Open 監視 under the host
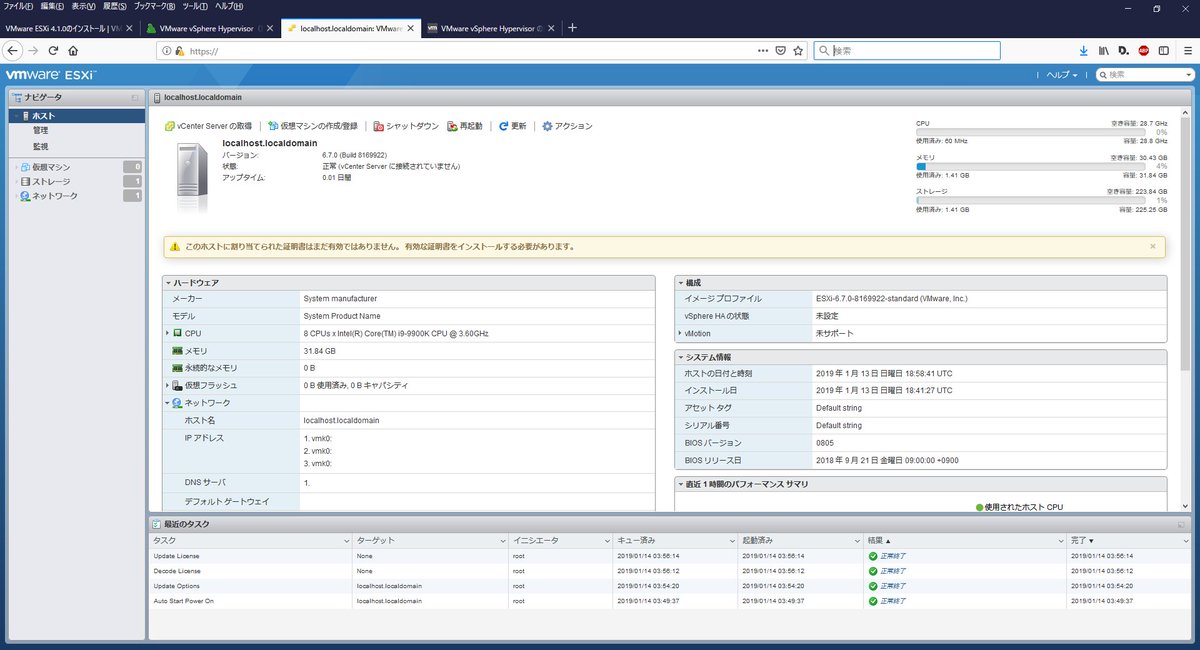 click(x=40, y=146)
